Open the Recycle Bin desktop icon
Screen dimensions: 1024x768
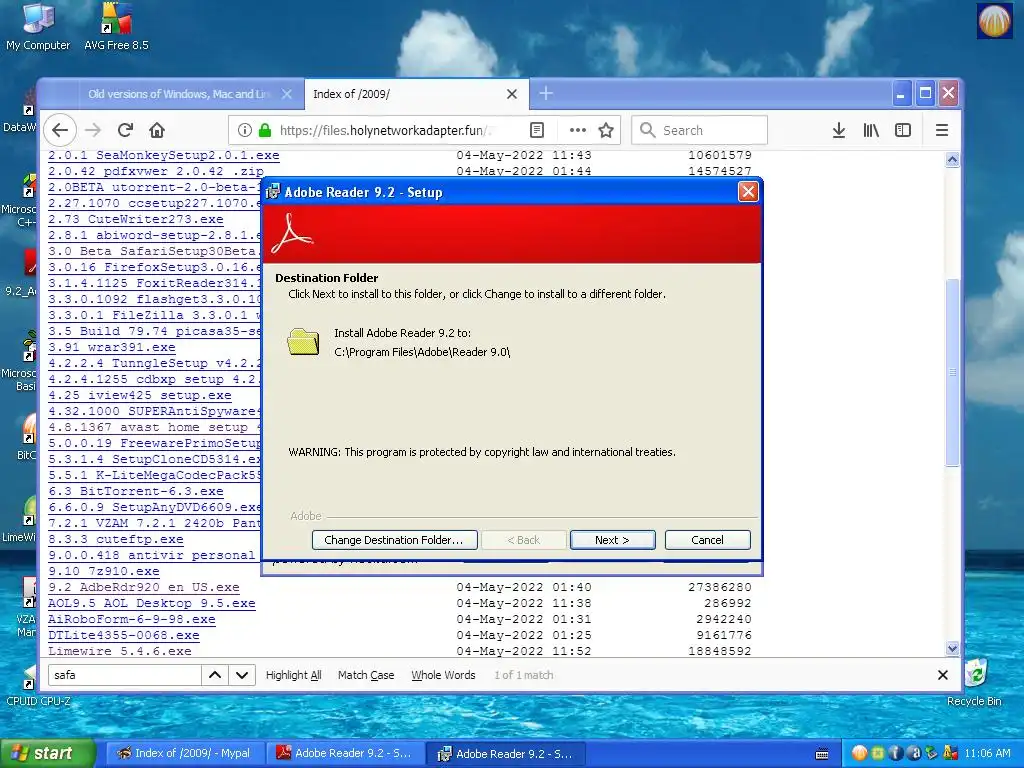974,682
